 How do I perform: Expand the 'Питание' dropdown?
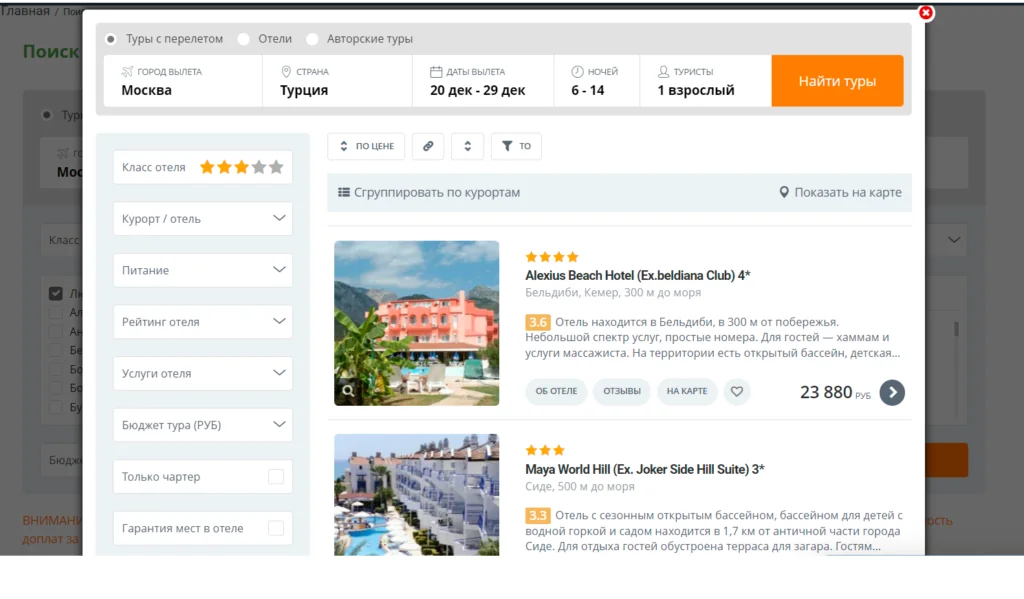(x=202, y=270)
